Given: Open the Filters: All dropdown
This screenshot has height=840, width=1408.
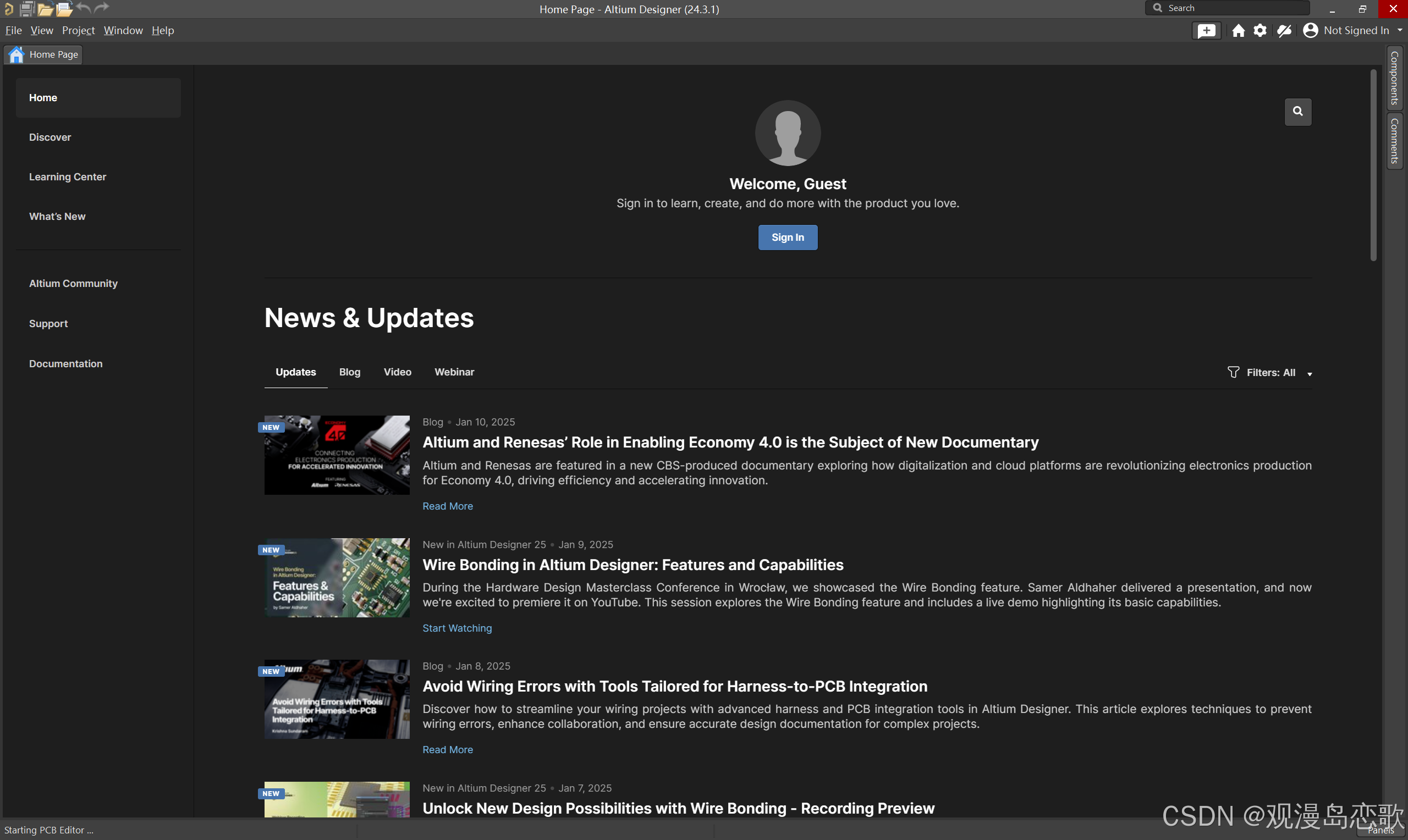Looking at the screenshot, I should (x=1270, y=373).
